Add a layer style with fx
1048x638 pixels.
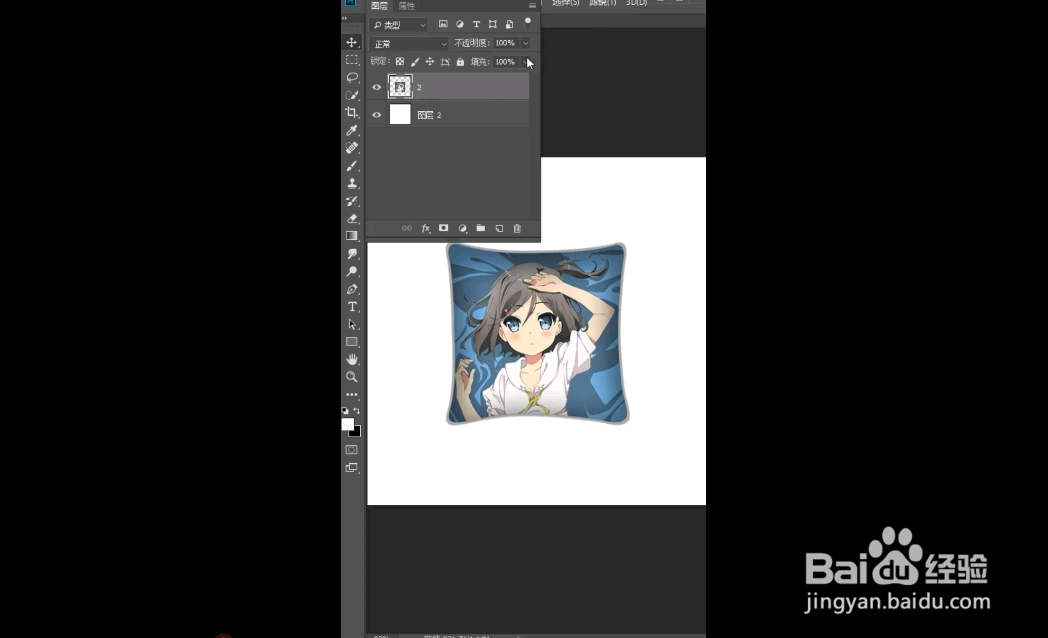pos(426,228)
